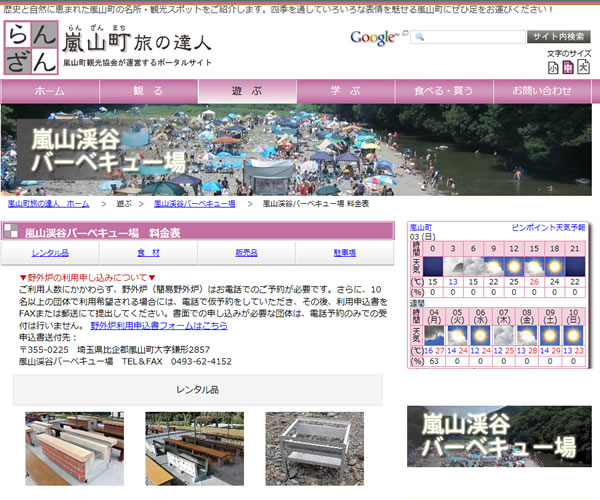Click the らんざん site logo
The height and width of the screenshot is (500, 600).
point(31,47)
